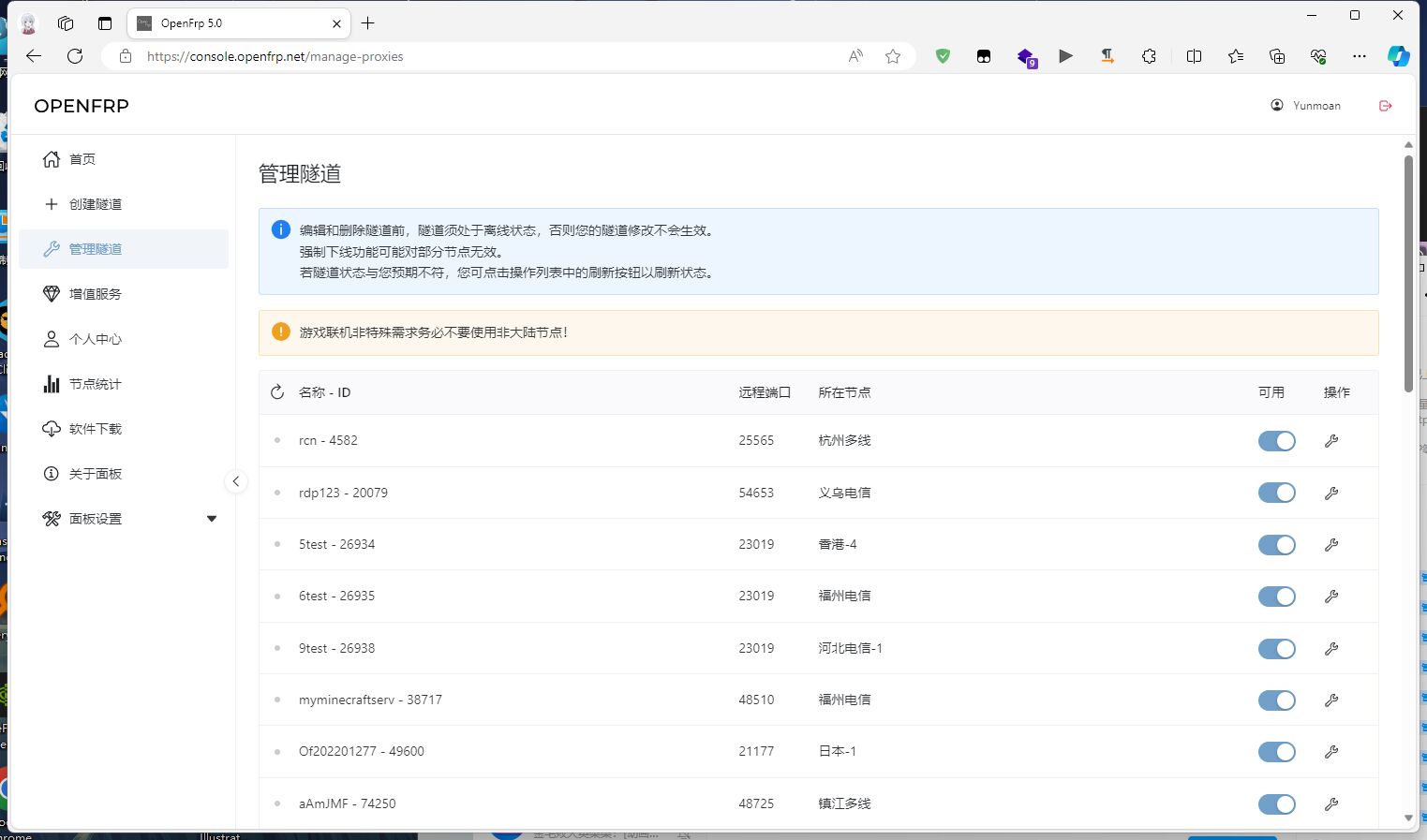The height and width of the screenshot is (840, 1427).
Task: Open wrench actions for rcn - 4582
Action: [1330, 441]
